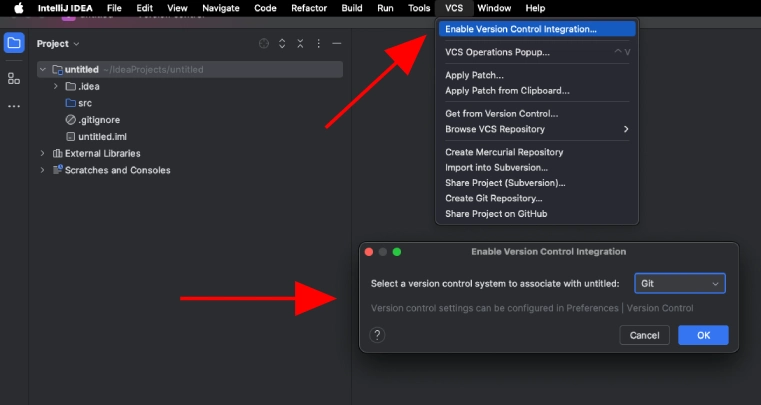761x405 pixels.
Task: Expand Scratches and Consoles node
Action: click(x=43, y=170)
